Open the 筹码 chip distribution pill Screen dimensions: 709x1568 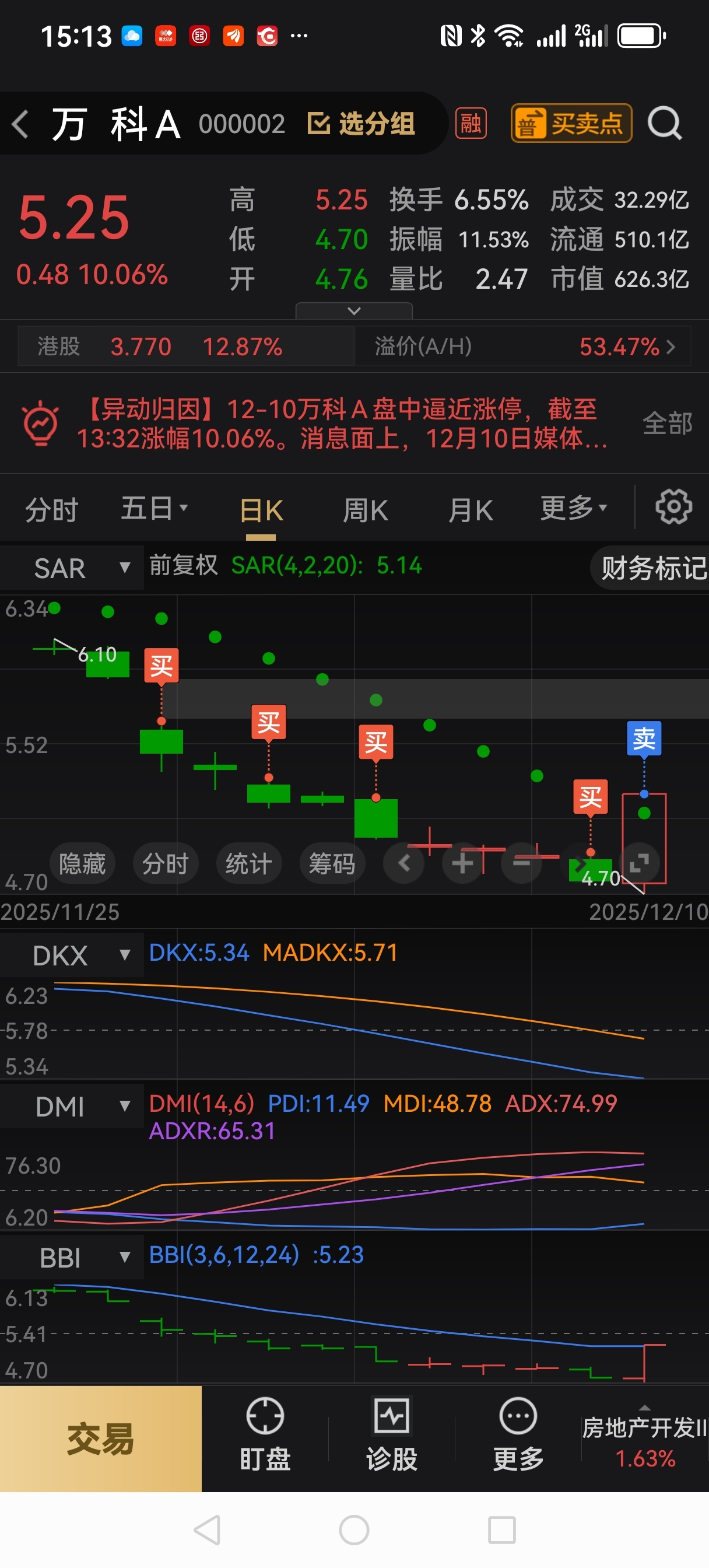332,863
